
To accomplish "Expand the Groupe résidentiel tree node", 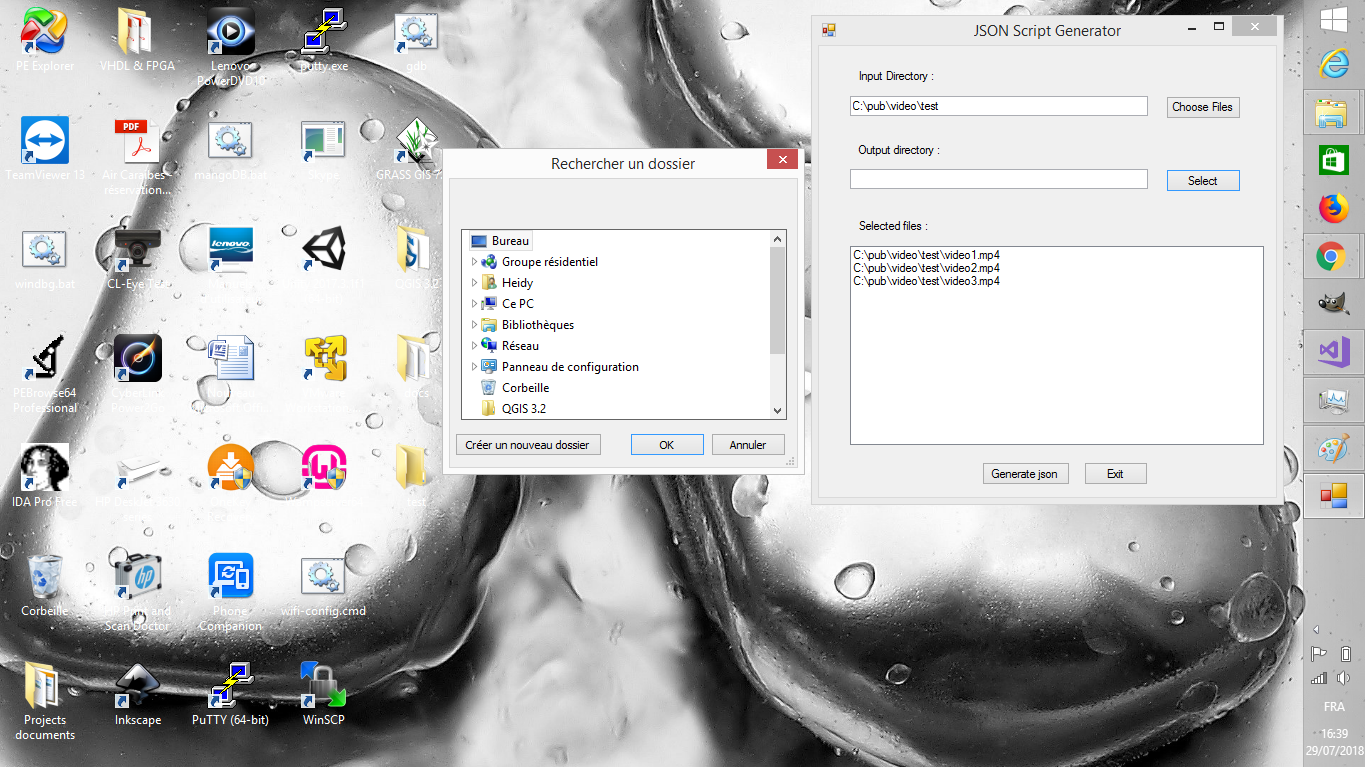I will pos(474,262).
